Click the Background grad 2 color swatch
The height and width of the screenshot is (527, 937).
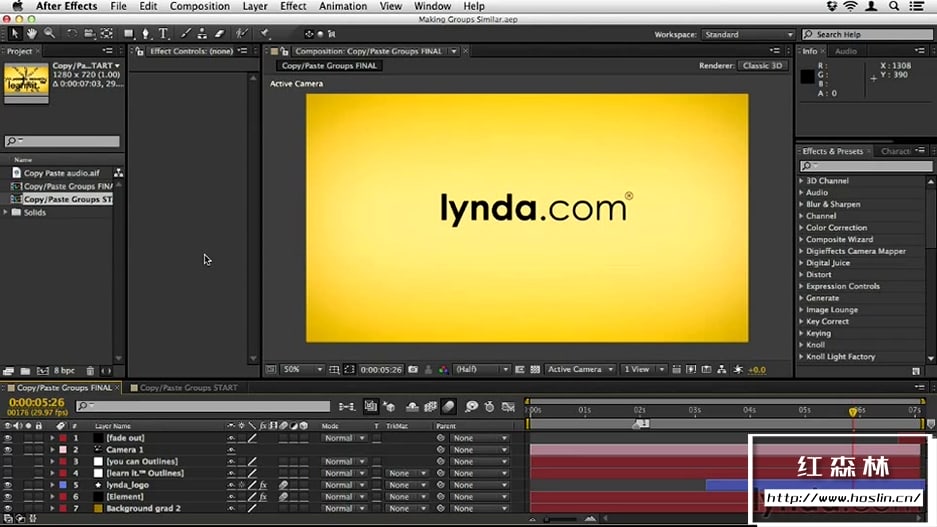(99, 508)
